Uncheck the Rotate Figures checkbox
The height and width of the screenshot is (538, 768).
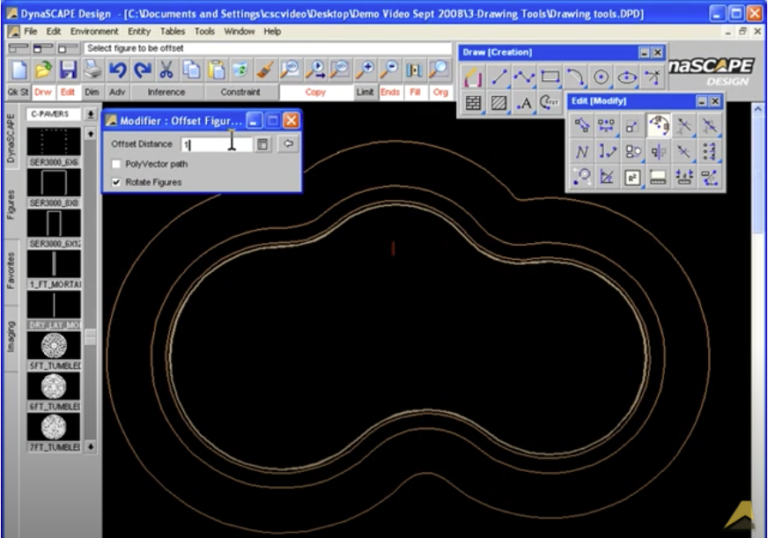click(116, 182)
